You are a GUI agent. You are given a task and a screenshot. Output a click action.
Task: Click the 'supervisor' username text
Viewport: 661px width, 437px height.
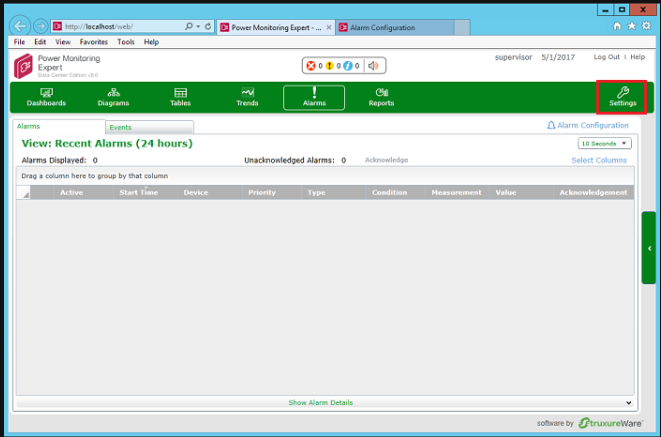click(513, 57)
